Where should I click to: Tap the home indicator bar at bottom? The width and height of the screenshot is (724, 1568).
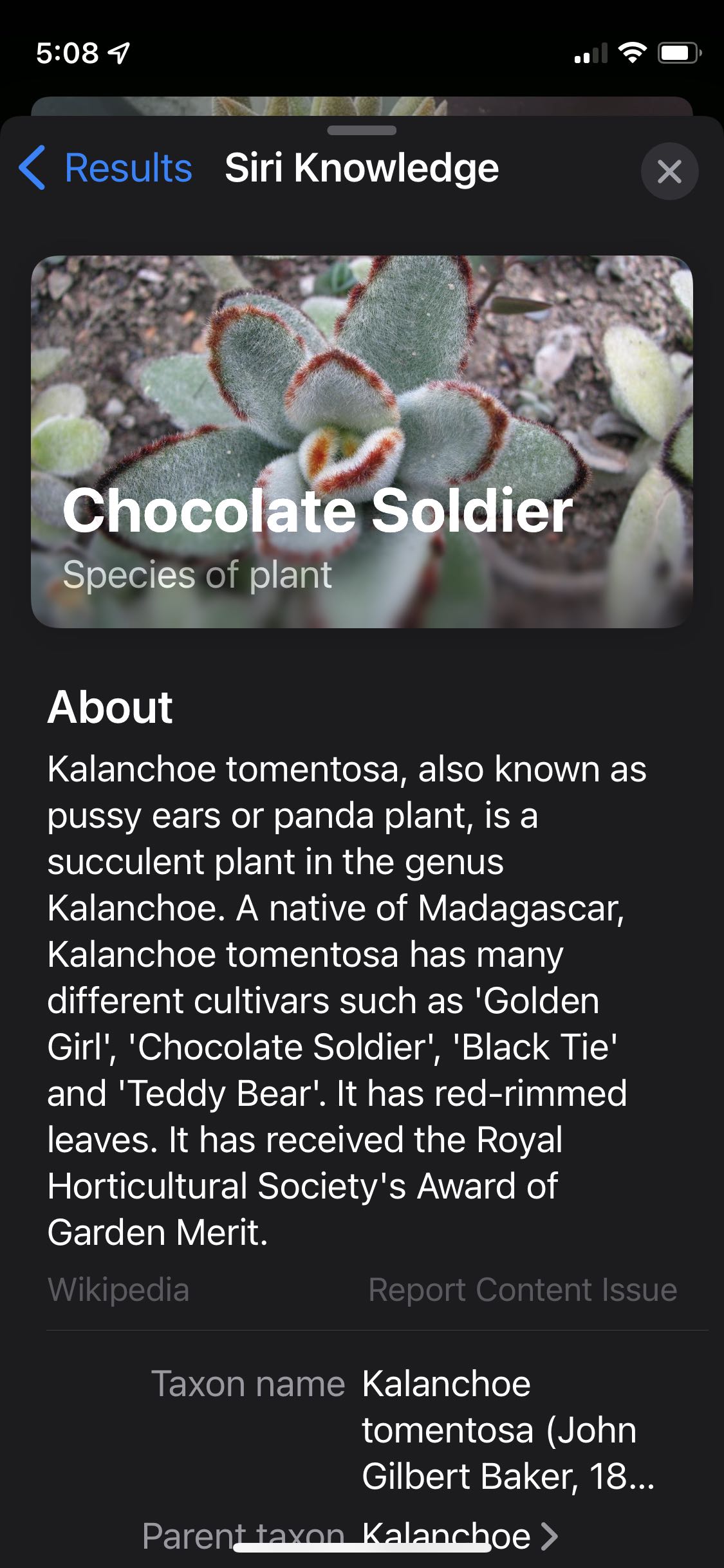click(x=362, y=1547)
